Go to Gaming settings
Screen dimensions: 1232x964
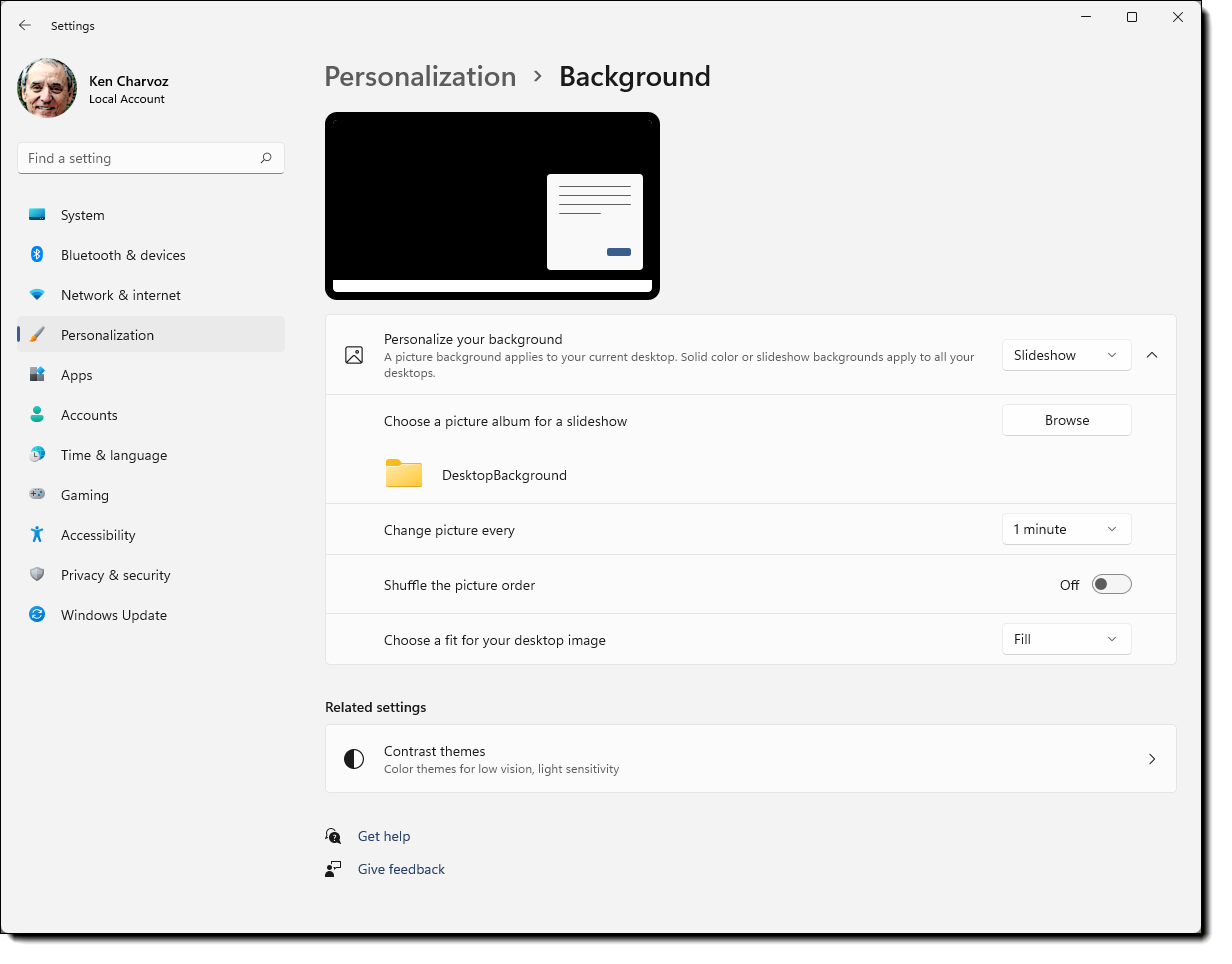point(151,495)
